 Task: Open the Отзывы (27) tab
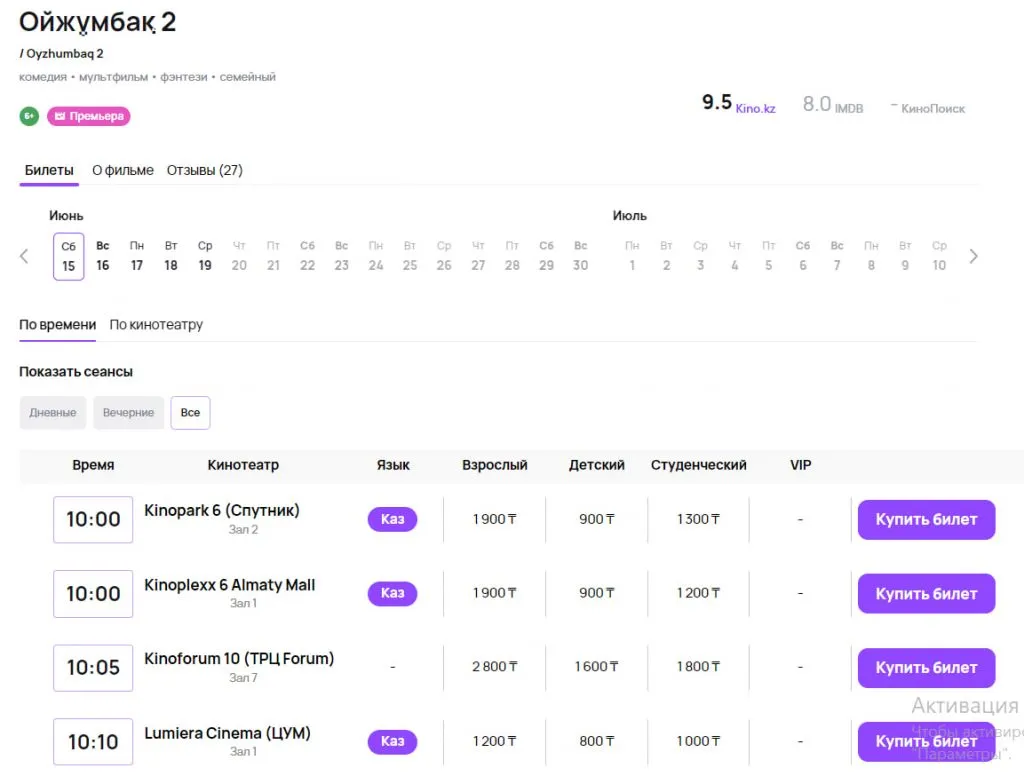[204, 170]
